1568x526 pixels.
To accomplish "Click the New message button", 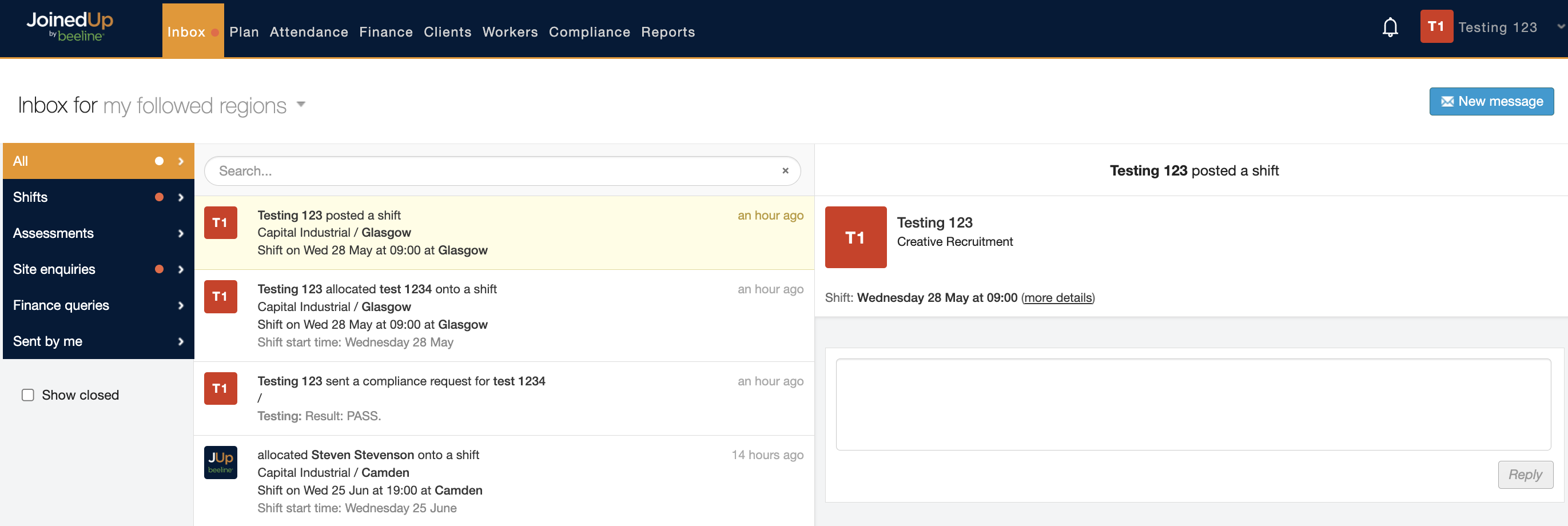I will click(1491, 101).
